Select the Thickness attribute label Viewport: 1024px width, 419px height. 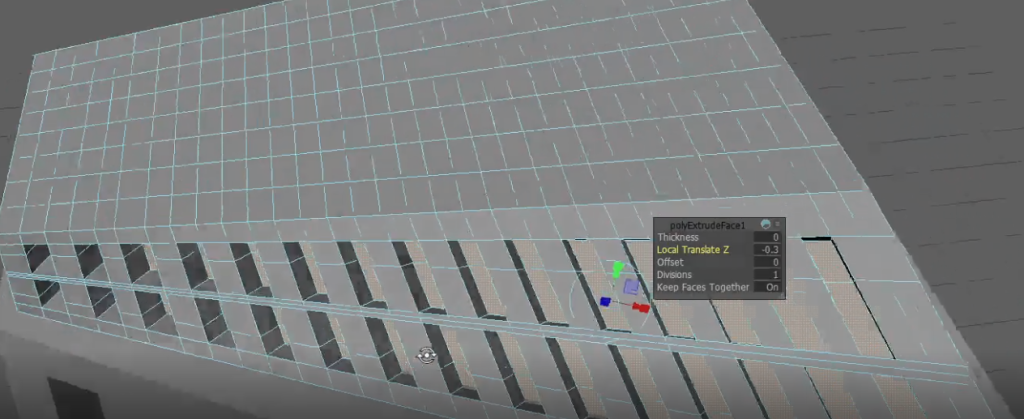[x=678, y=237]
